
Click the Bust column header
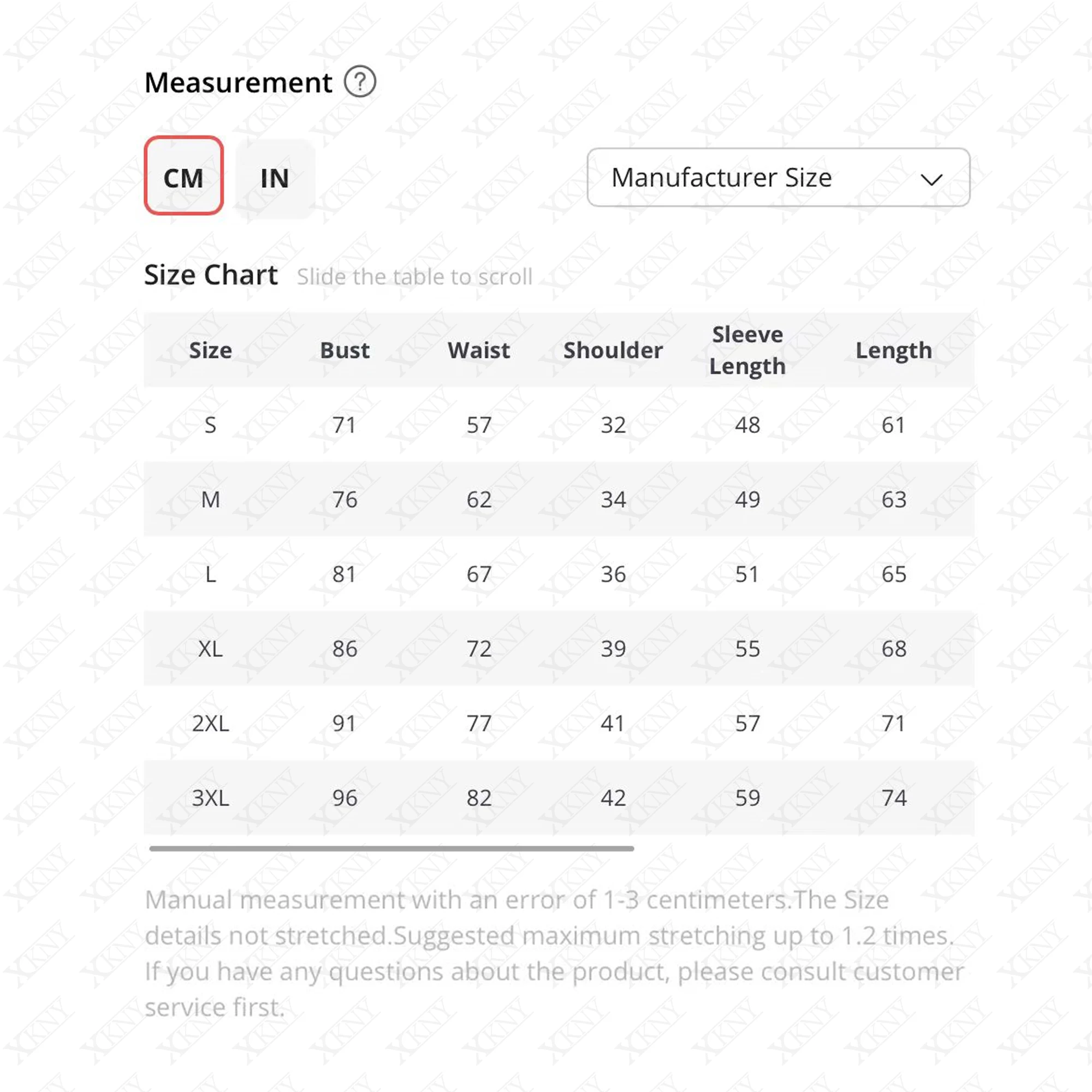(x=345, y=351)
